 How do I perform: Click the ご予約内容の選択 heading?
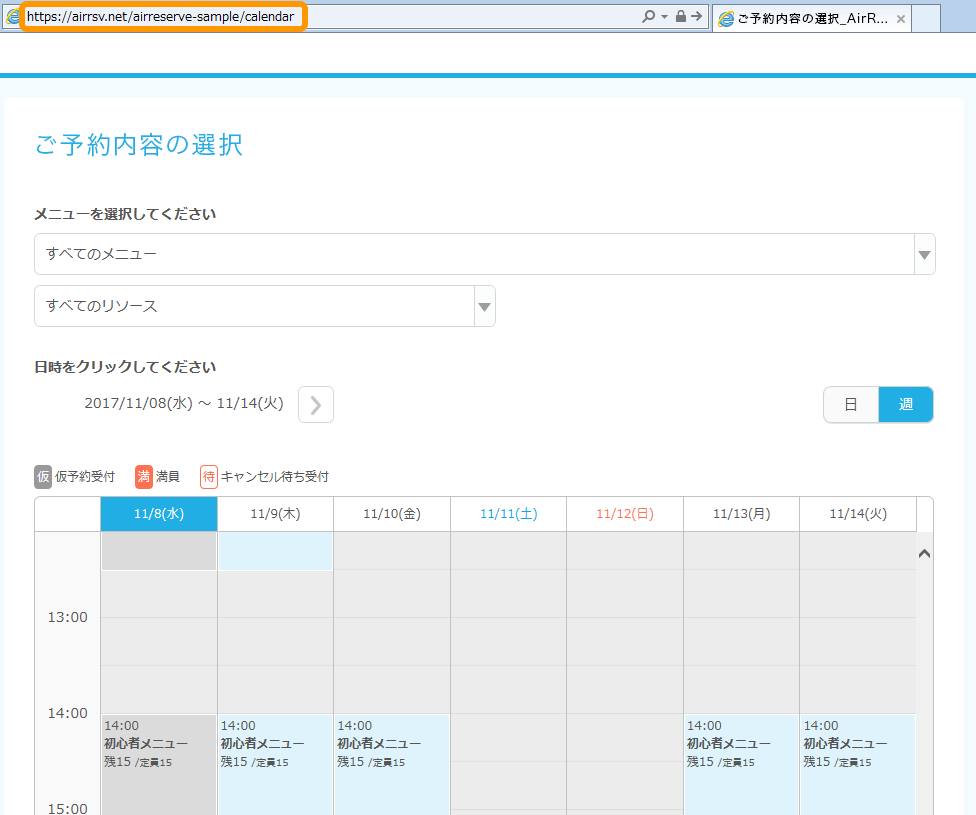click(138, 144)
